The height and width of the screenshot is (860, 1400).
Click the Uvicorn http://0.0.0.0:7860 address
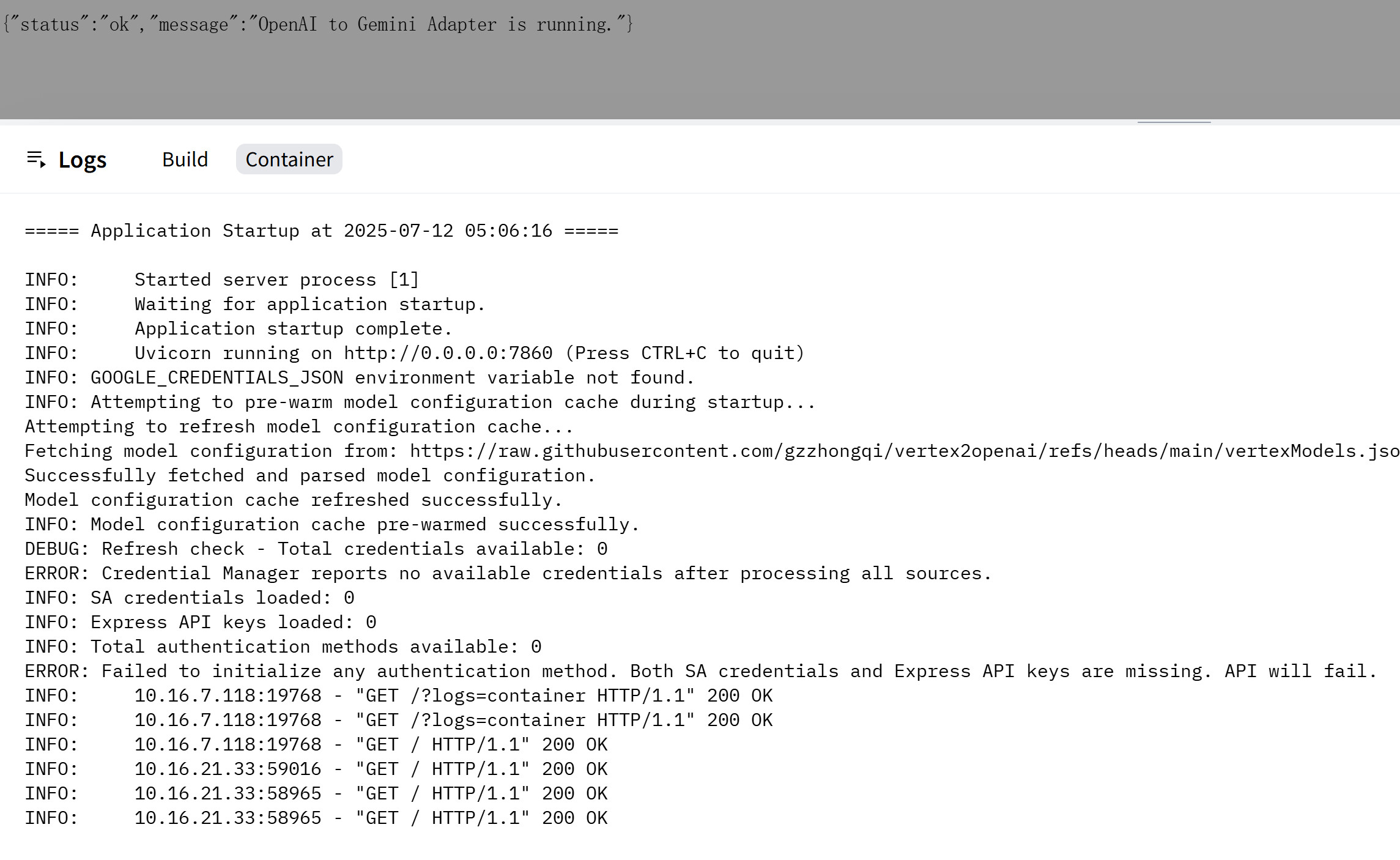pos(448,354)
